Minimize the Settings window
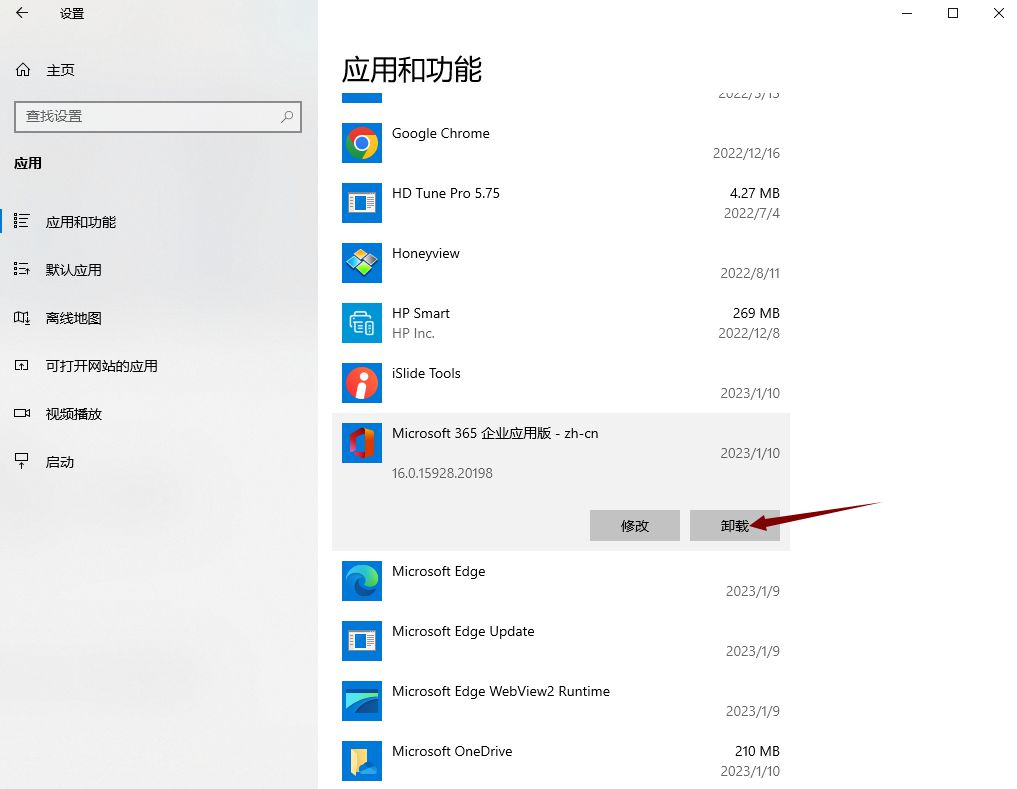The height and width of the screenshot is (789, 1017). (x=907, y=13)
